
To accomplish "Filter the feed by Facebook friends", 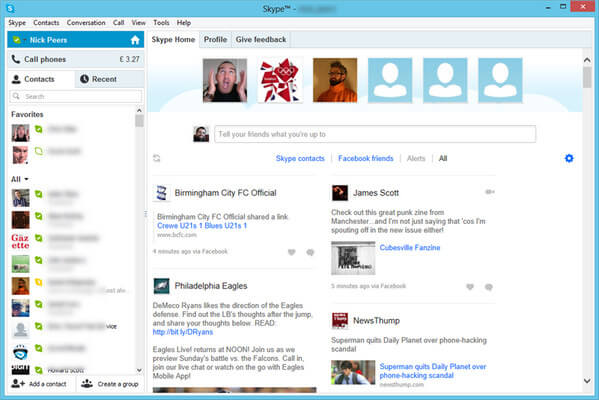I will [366, 159].
